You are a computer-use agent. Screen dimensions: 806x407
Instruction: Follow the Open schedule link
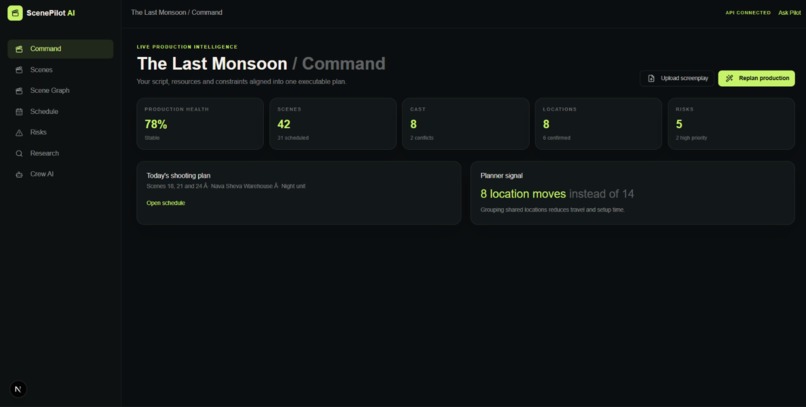[166, 203]
